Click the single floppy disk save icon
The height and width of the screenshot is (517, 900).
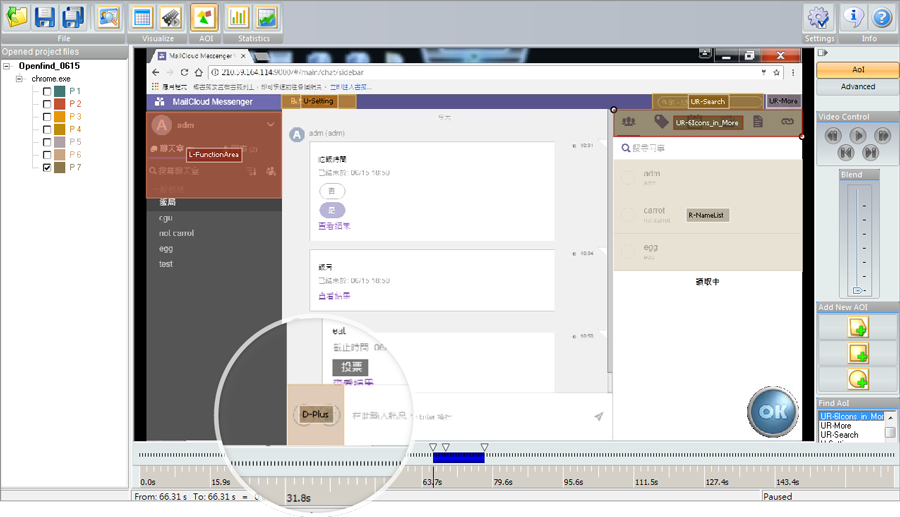pos(45,17)
